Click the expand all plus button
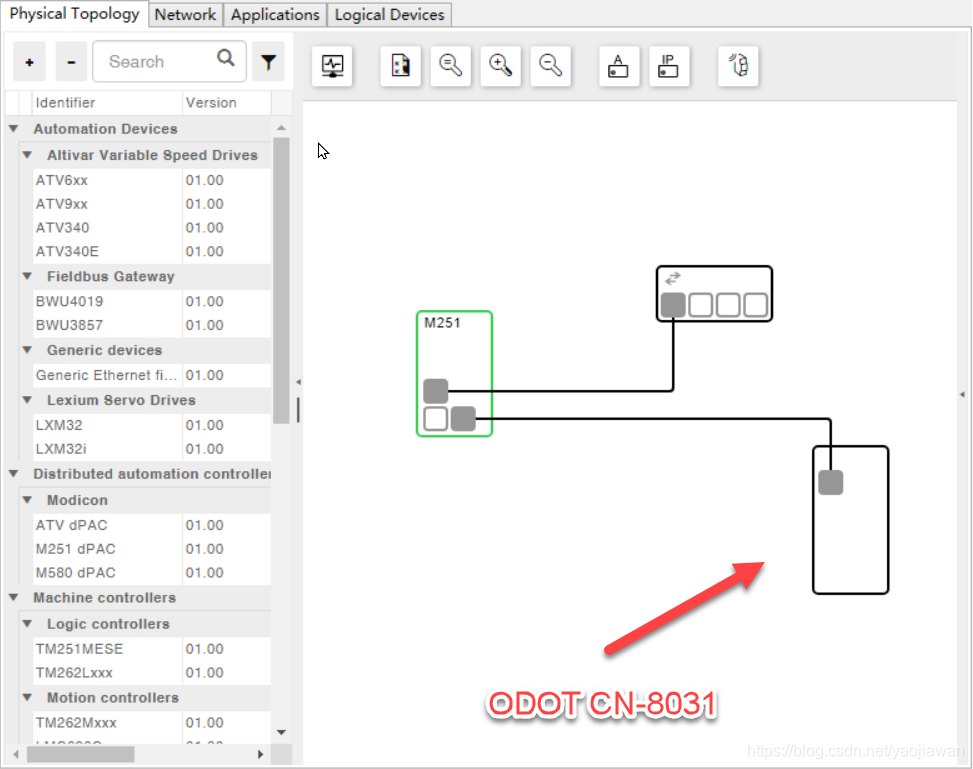973x769 pixels. coord(29,61)
